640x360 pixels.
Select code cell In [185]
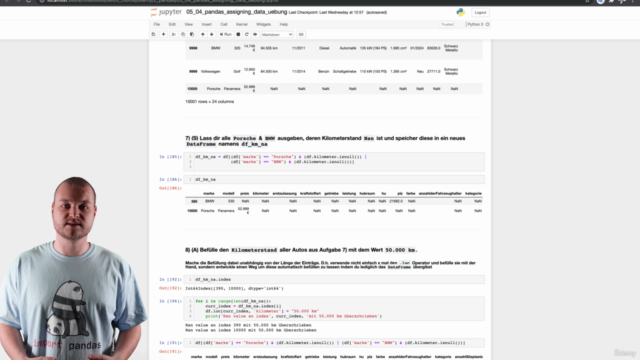(334, 162)
